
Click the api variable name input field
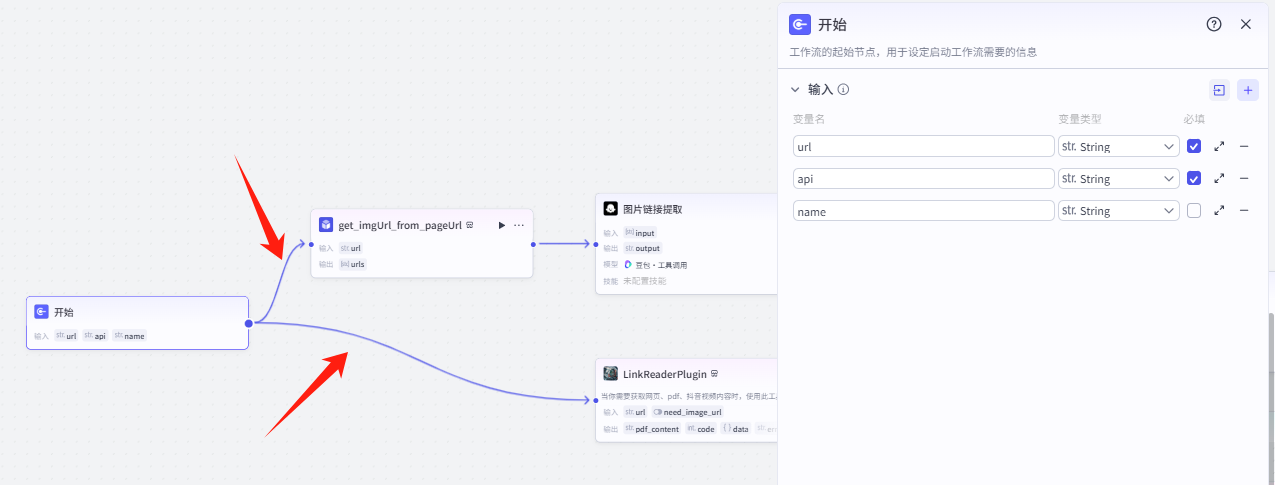click(923, 178)
